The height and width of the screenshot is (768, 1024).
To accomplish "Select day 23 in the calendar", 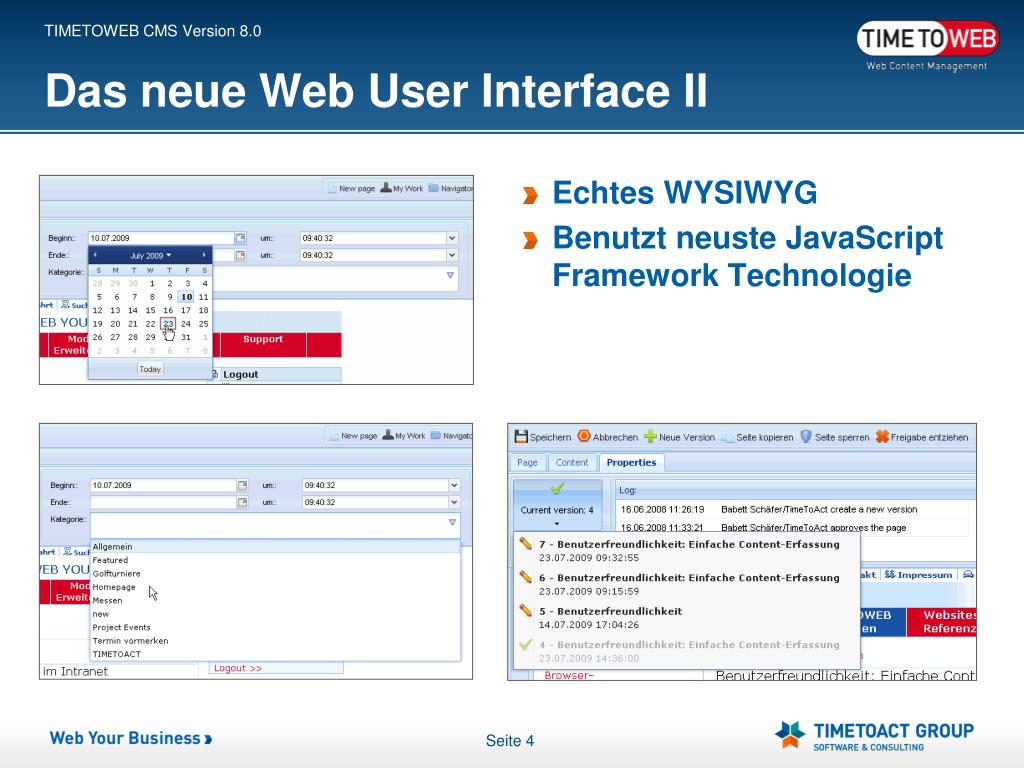I will 168,323.
